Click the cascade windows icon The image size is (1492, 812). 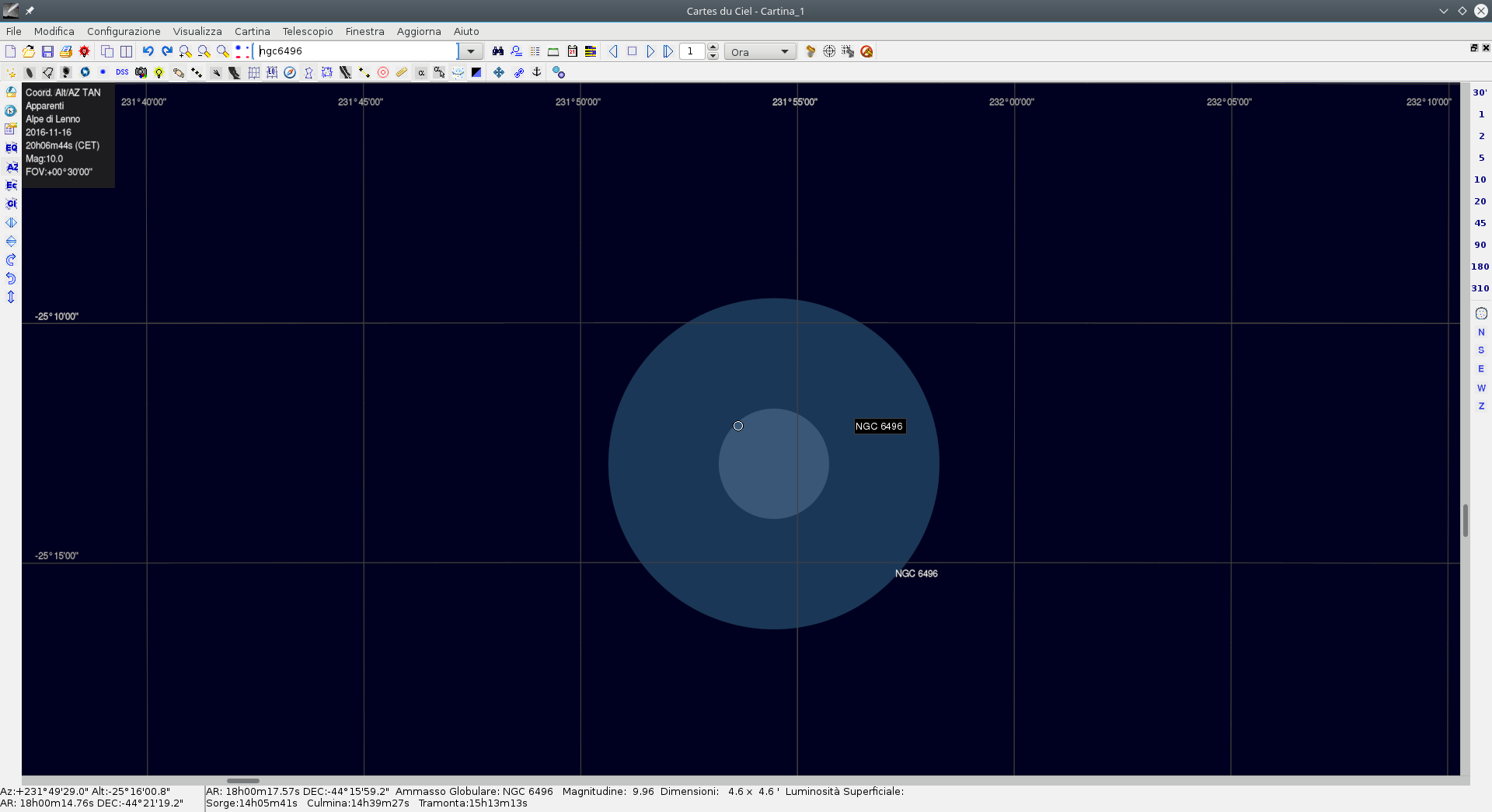tap(107, 51)
